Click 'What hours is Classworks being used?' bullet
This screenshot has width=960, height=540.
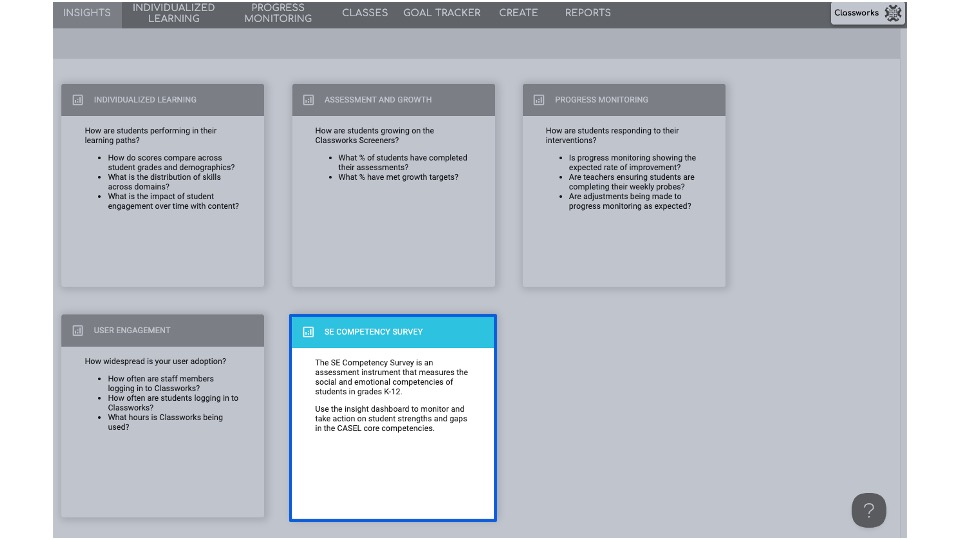pyautogui.click(x=165, y=422)
